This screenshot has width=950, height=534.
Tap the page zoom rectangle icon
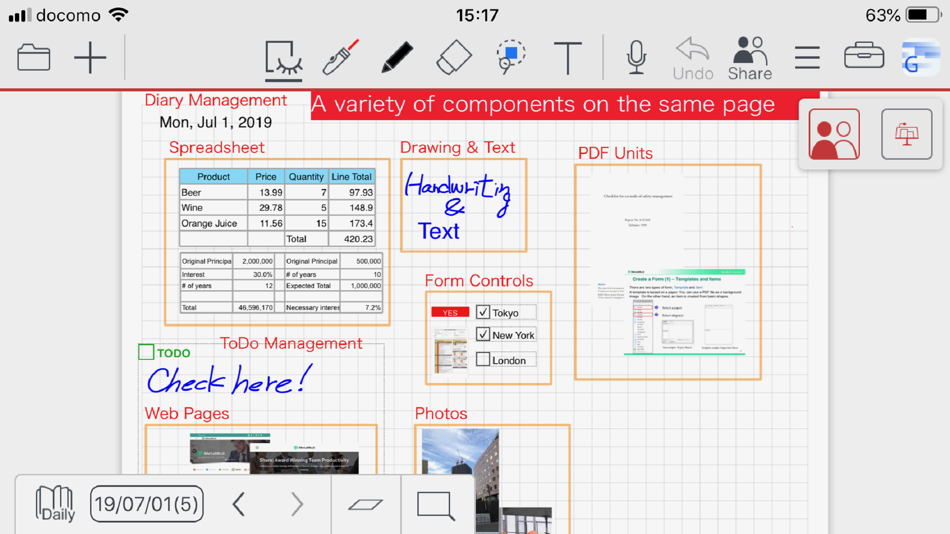click(x=436, y=505)
